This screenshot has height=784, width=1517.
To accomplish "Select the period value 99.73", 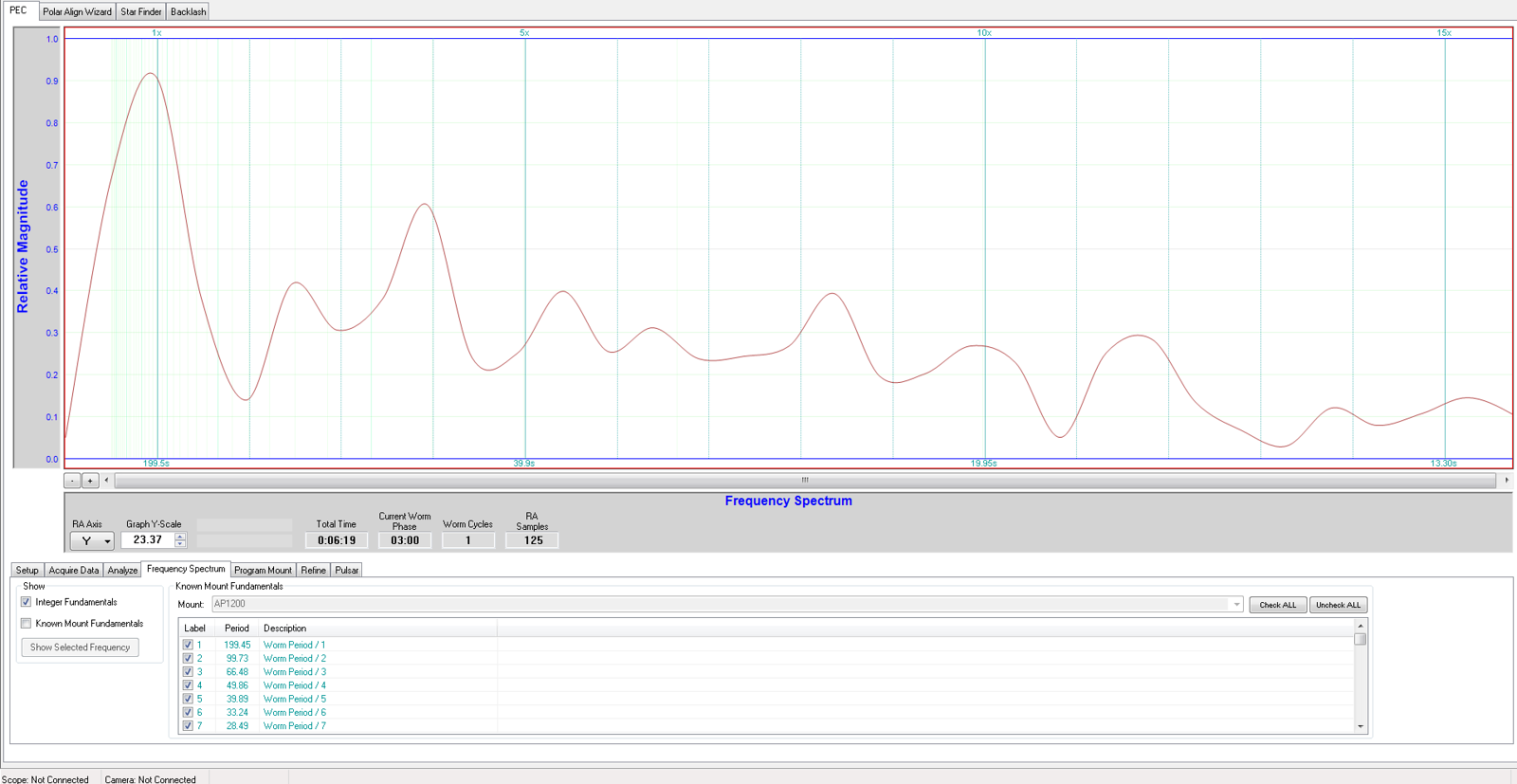I will [237, 658].
